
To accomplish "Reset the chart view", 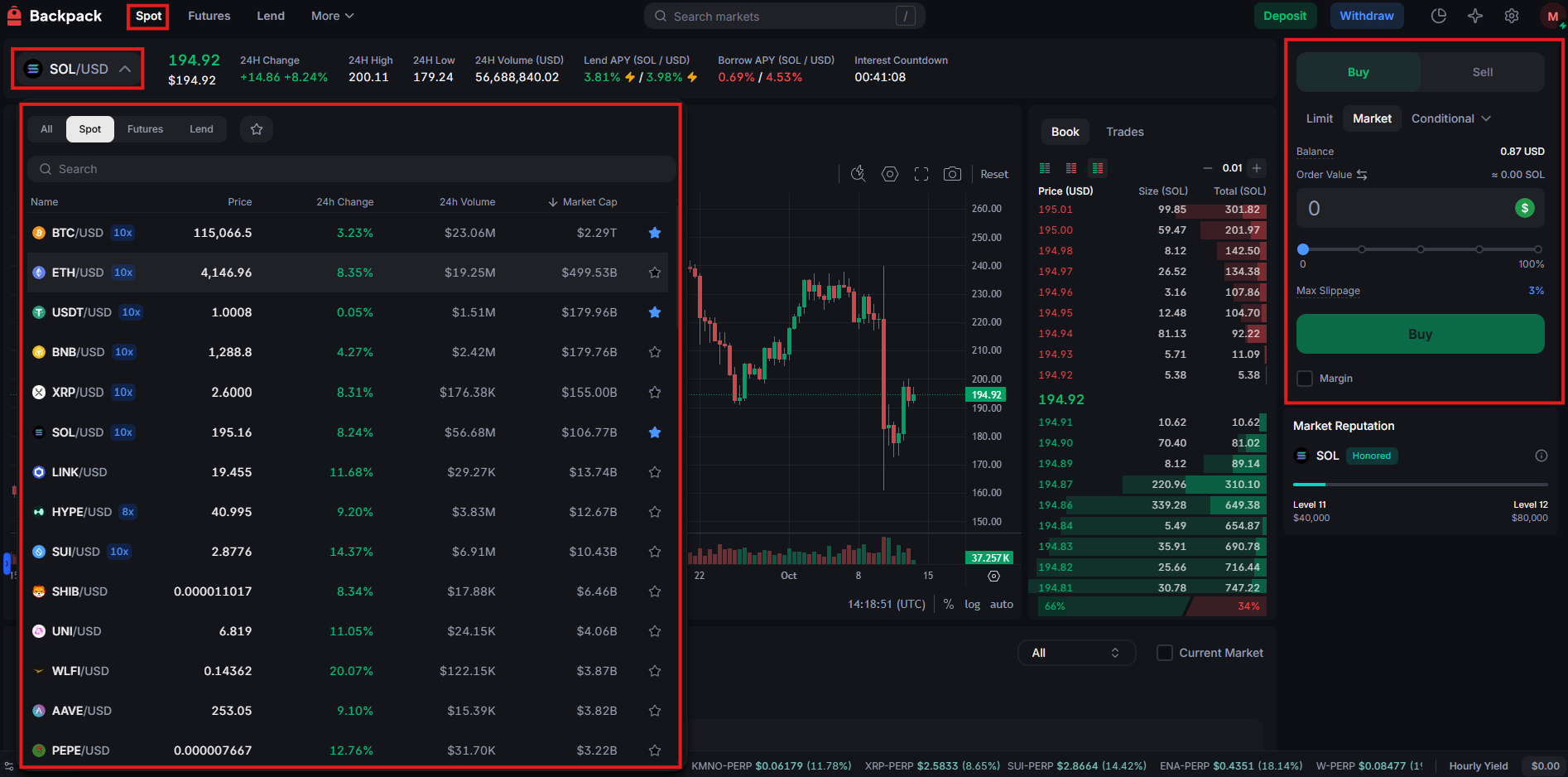I will tap(994, 174).
